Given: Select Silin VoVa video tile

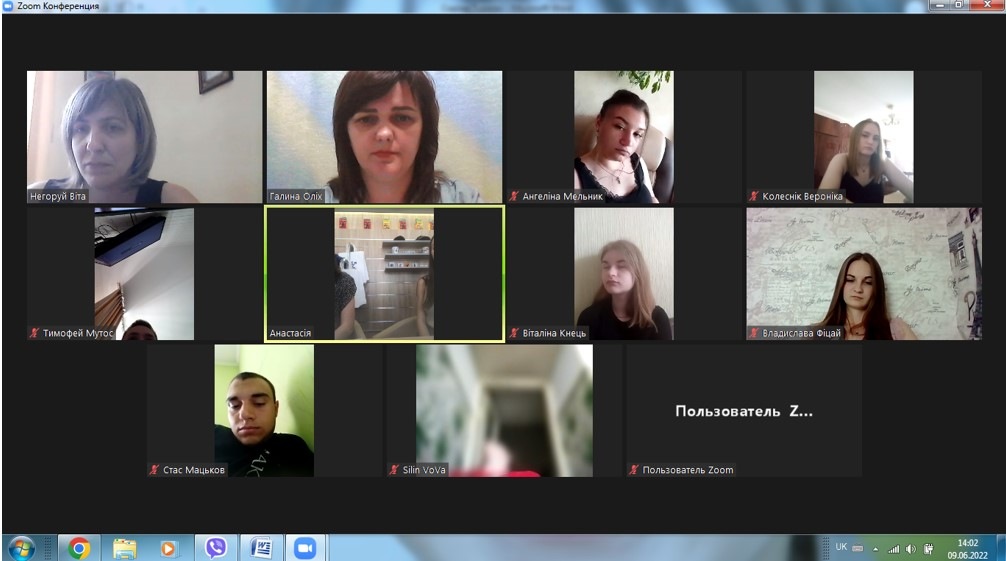Looking at the screenshot, I should point(504,411).
